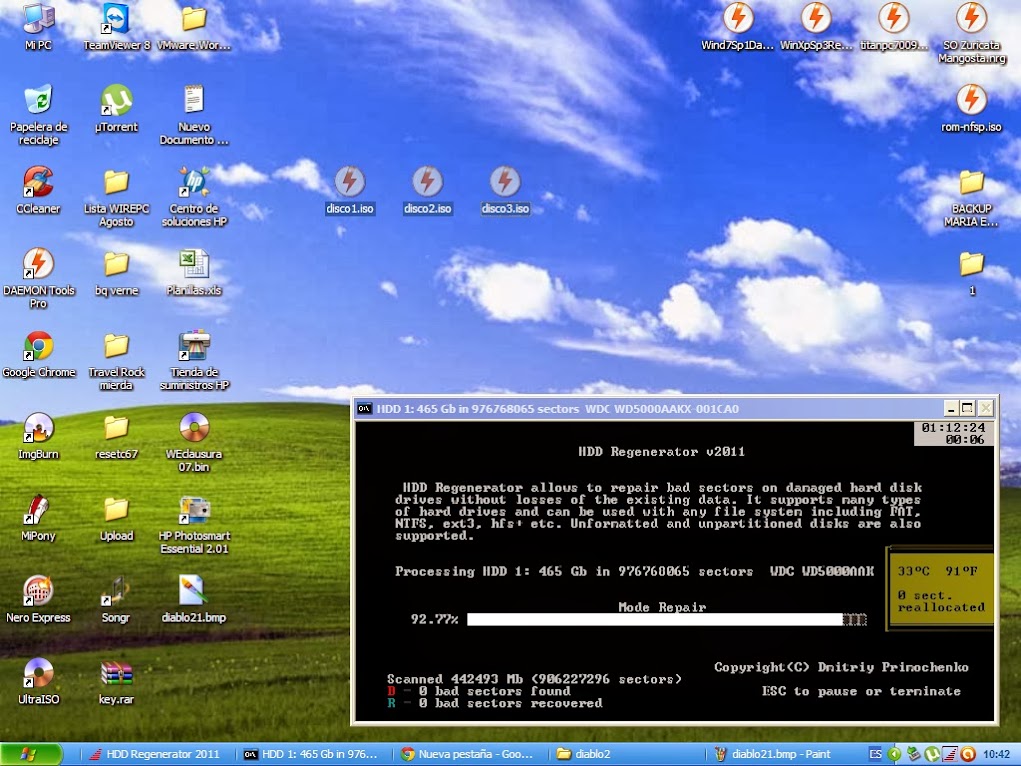Click the 33°C 91°F temperature readout
Image resolution: width=1021 pixels, height=766 pixels.
click(938, 571)
